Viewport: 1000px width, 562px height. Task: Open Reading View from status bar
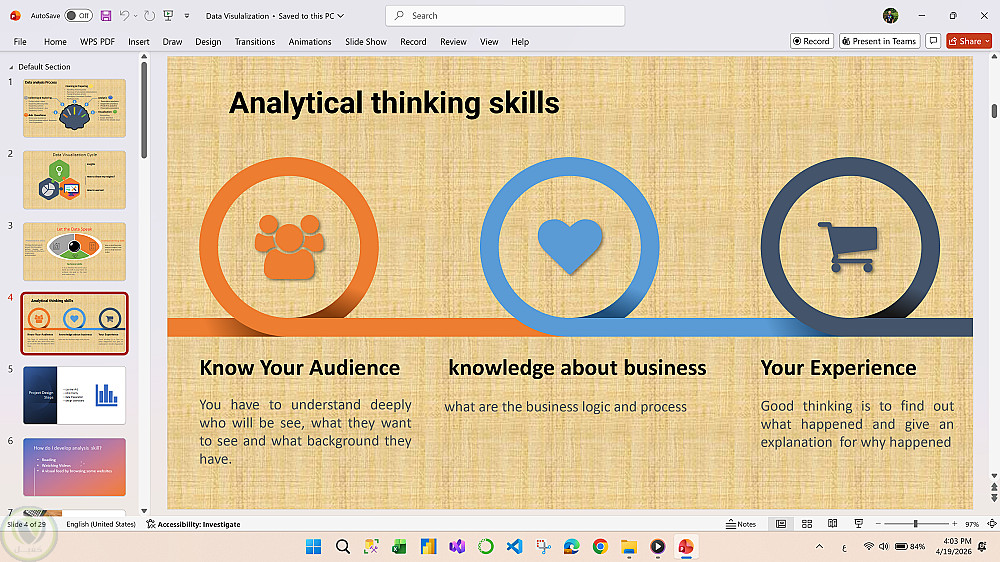(x=832, y=524)
